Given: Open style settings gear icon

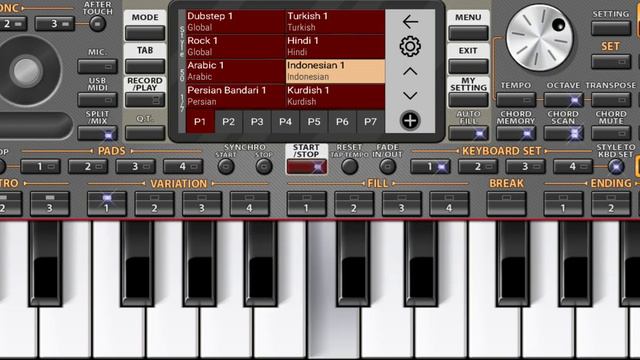Looking at the screenshot, I should 410,46.
